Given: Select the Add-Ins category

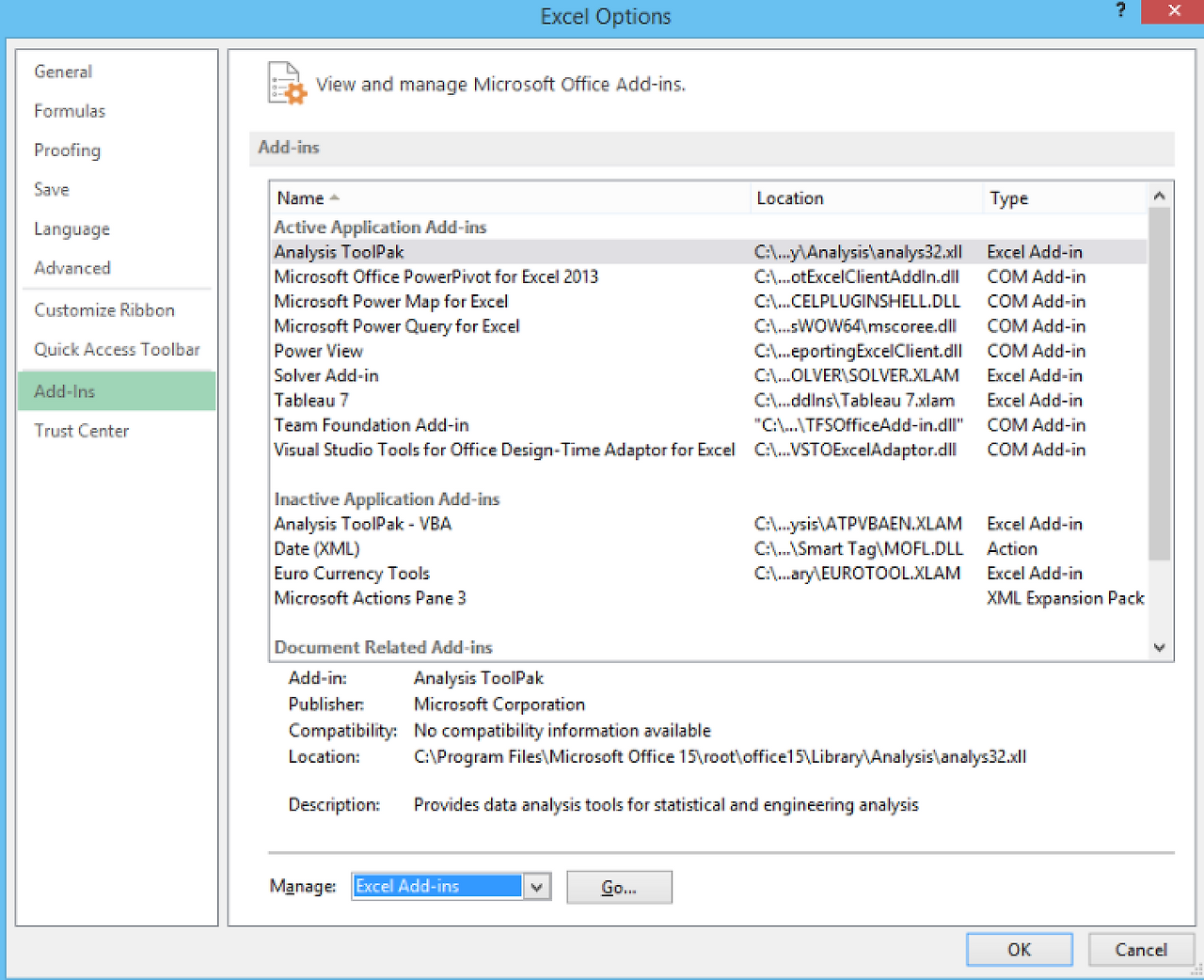Looking at the screenshot, I should pyautogui.click(x=117, y=391).
